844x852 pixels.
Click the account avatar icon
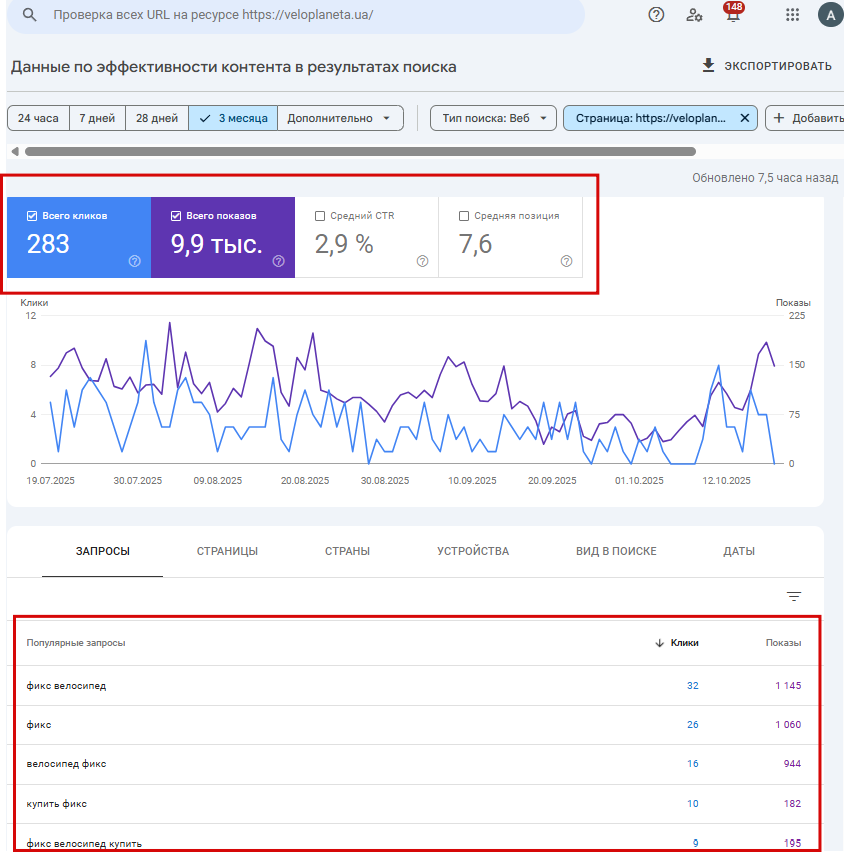tap(829, 15)
